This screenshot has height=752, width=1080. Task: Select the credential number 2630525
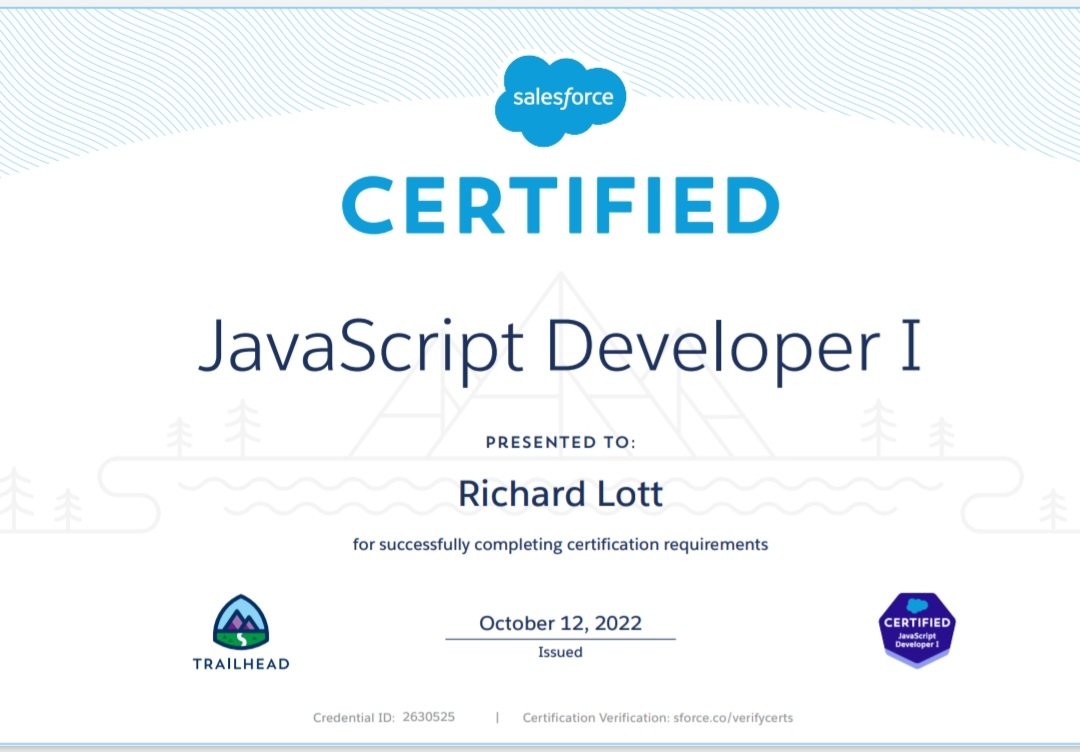pos(428,717)
